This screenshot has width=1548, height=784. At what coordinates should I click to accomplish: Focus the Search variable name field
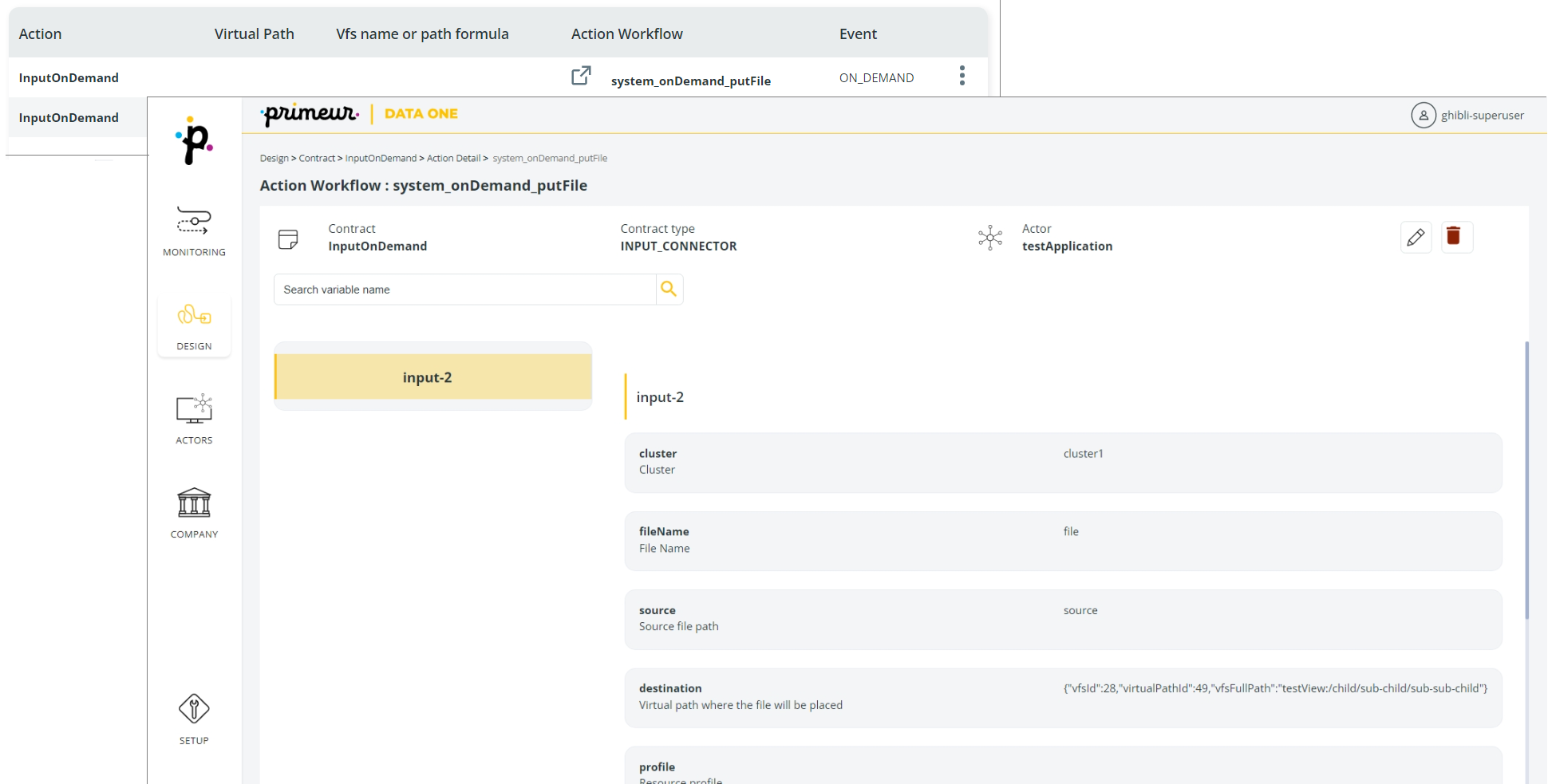[465, 290]
